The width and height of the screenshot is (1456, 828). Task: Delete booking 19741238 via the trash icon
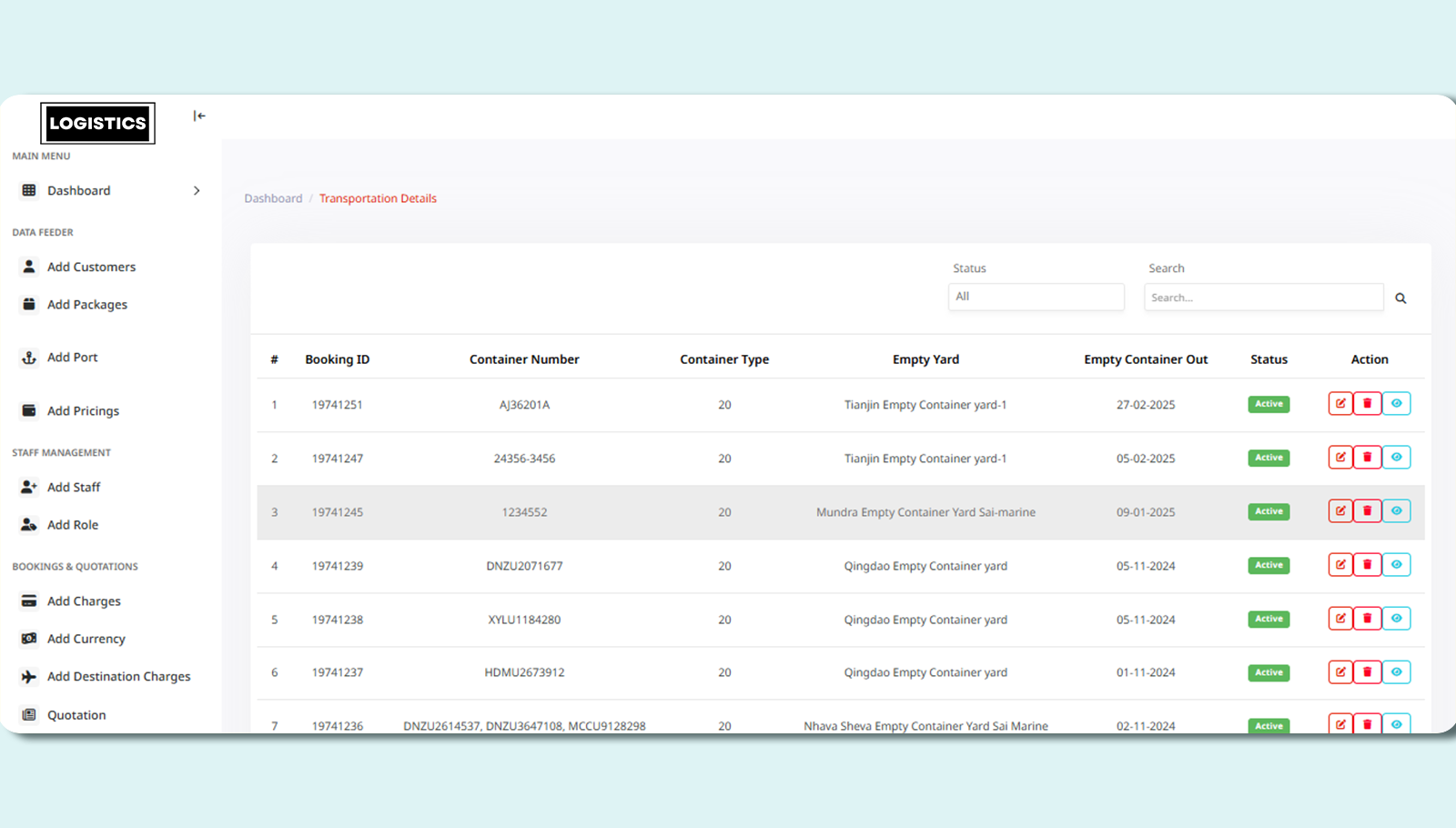tap(1367, 619)
